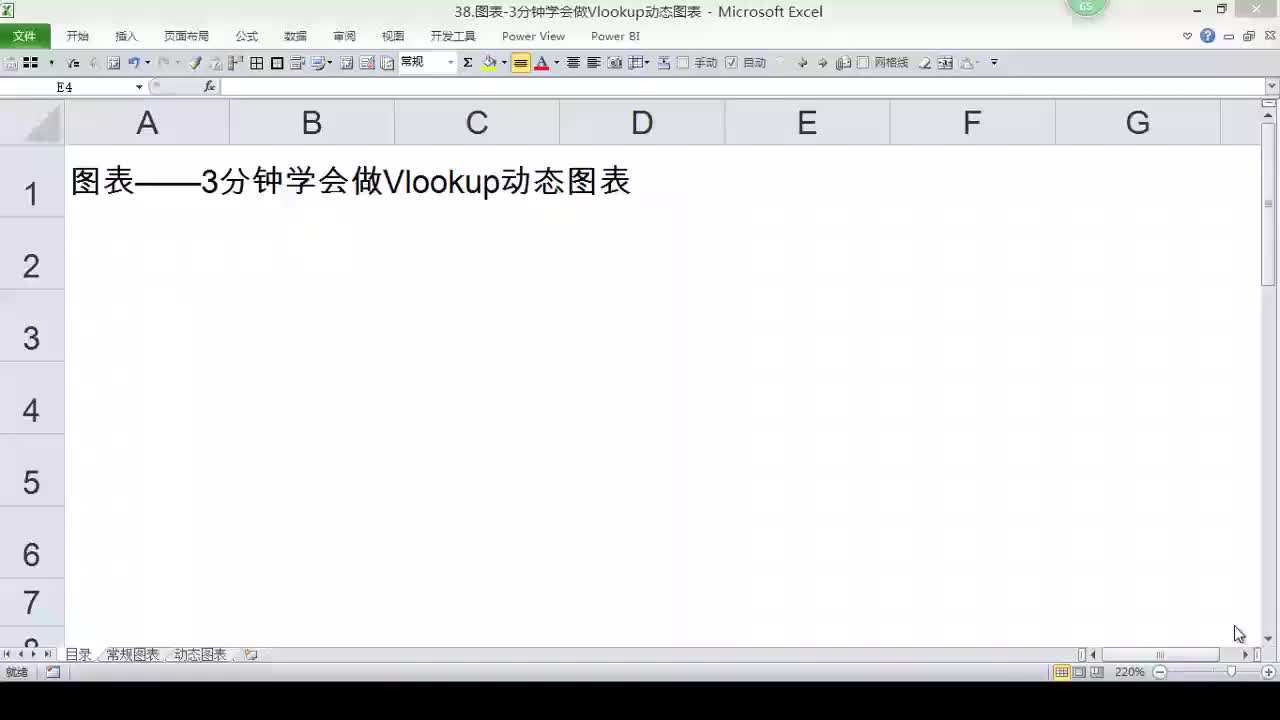Uncheck the 自动 automatic calculation checkbox

[x=731, y=62]
